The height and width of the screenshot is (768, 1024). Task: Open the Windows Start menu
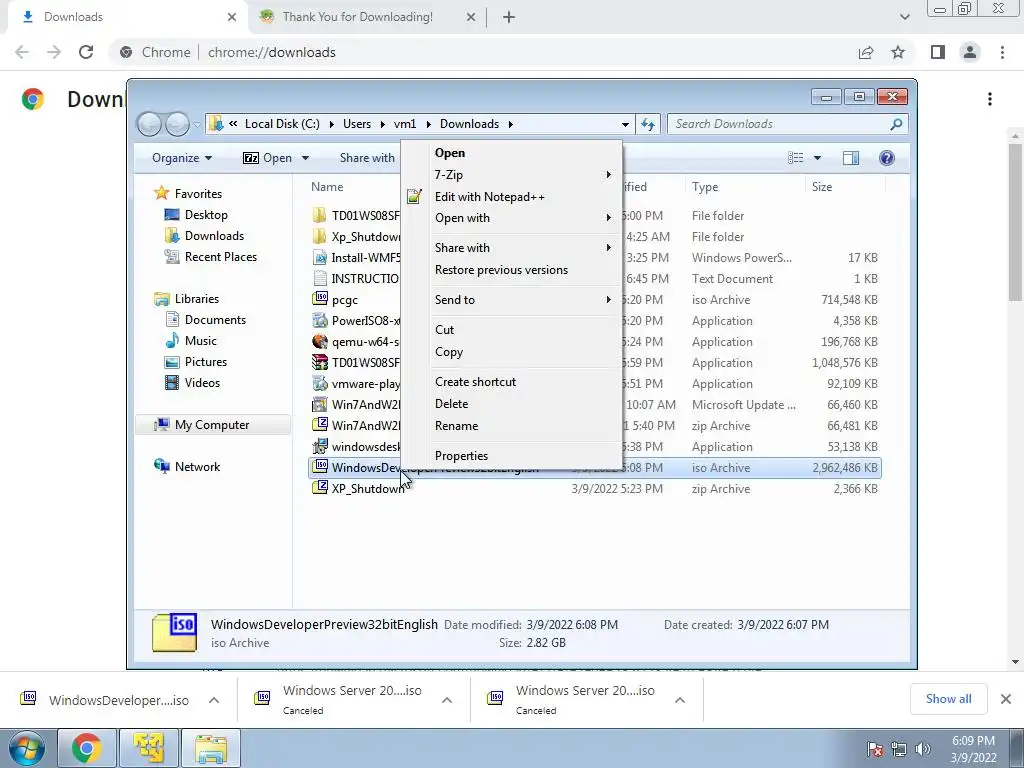tap(27, 748)
